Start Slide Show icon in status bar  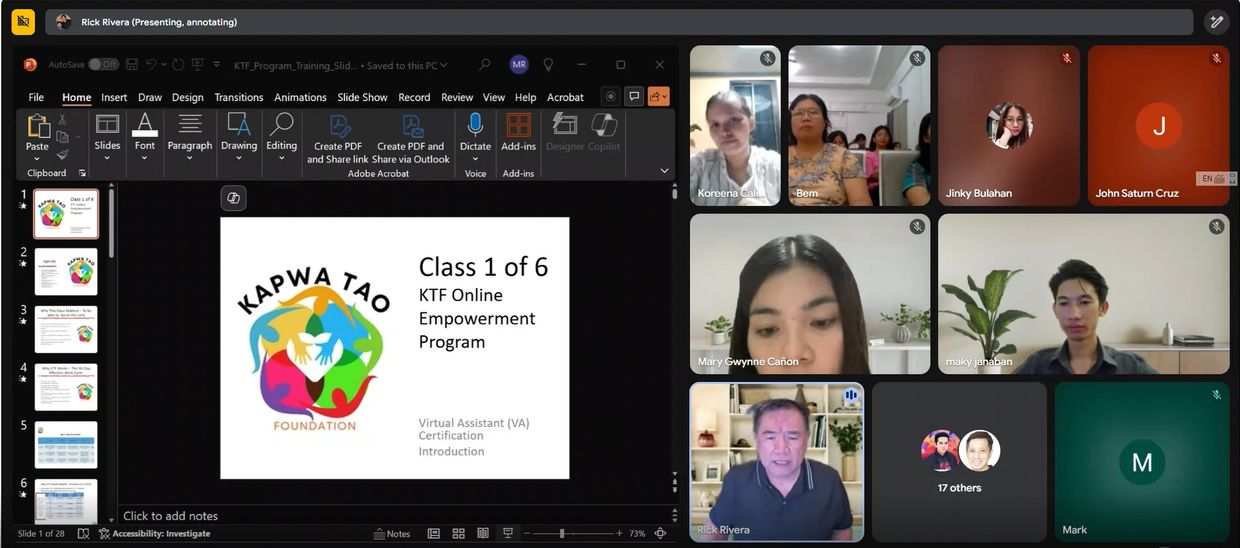508,534
